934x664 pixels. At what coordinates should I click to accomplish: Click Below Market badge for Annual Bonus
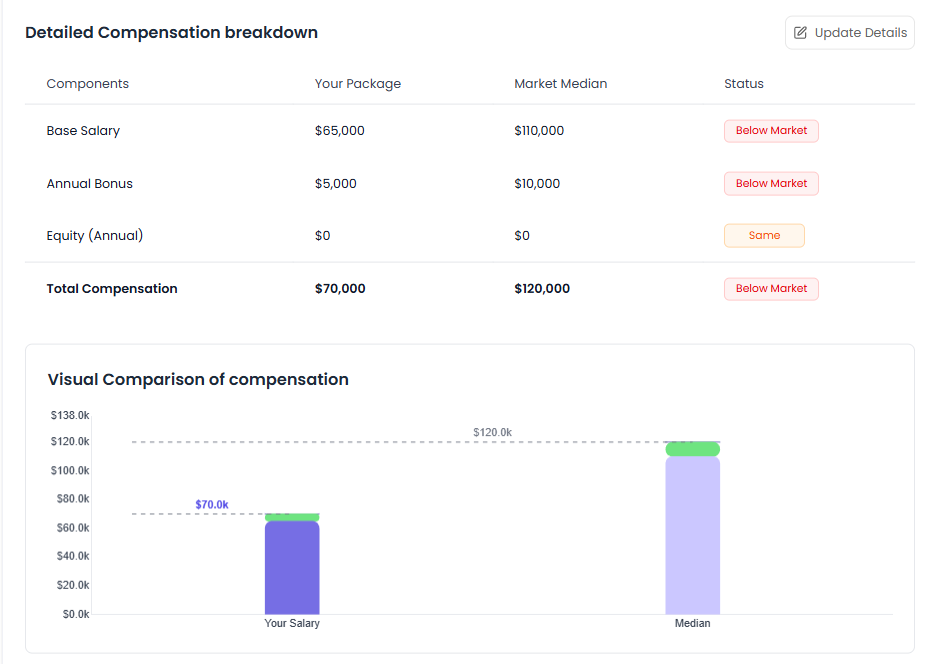pyautogui.click(x=771, y=184)
